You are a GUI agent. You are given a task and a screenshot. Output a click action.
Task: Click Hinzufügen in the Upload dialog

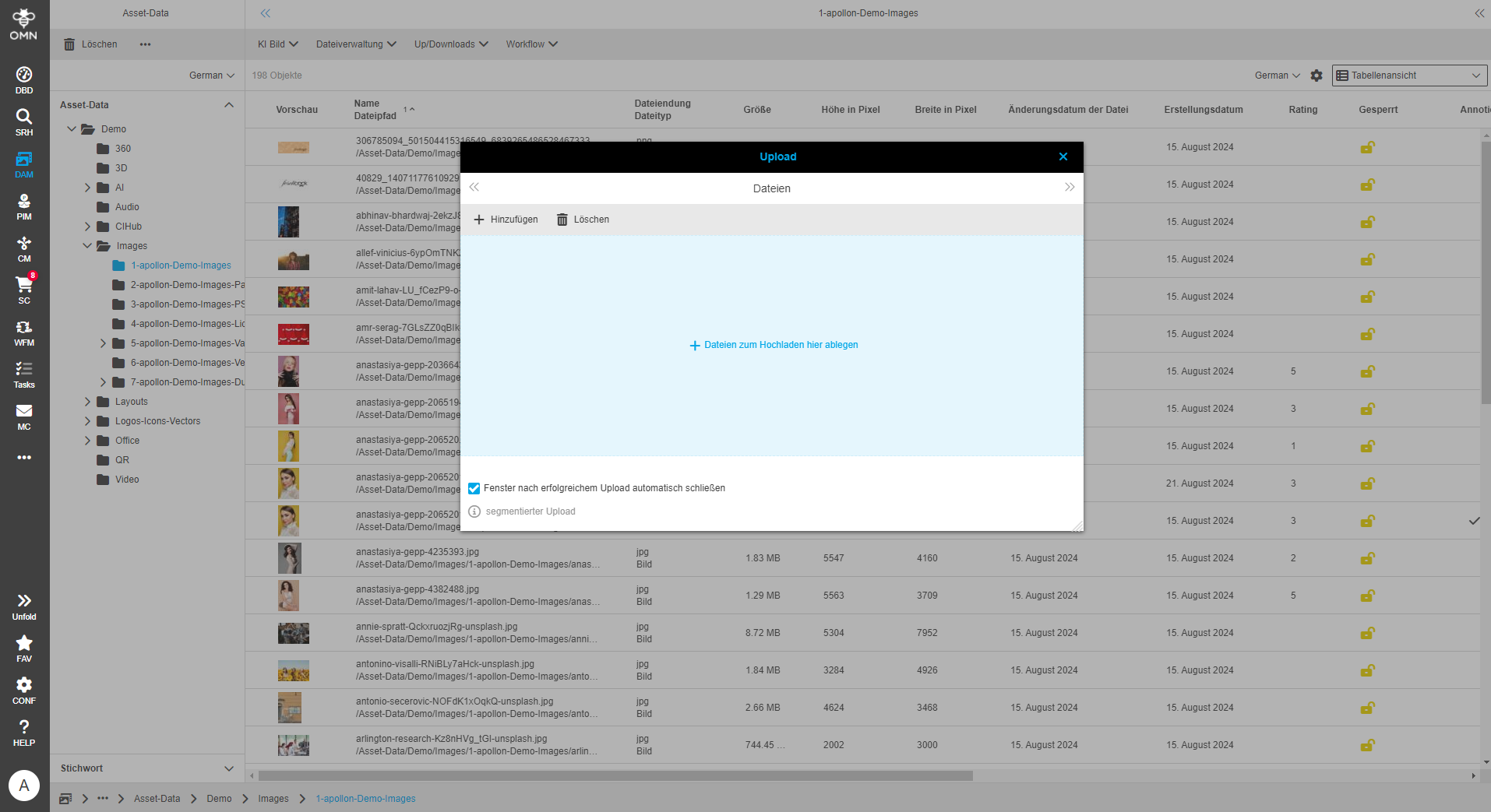[506, 219]
